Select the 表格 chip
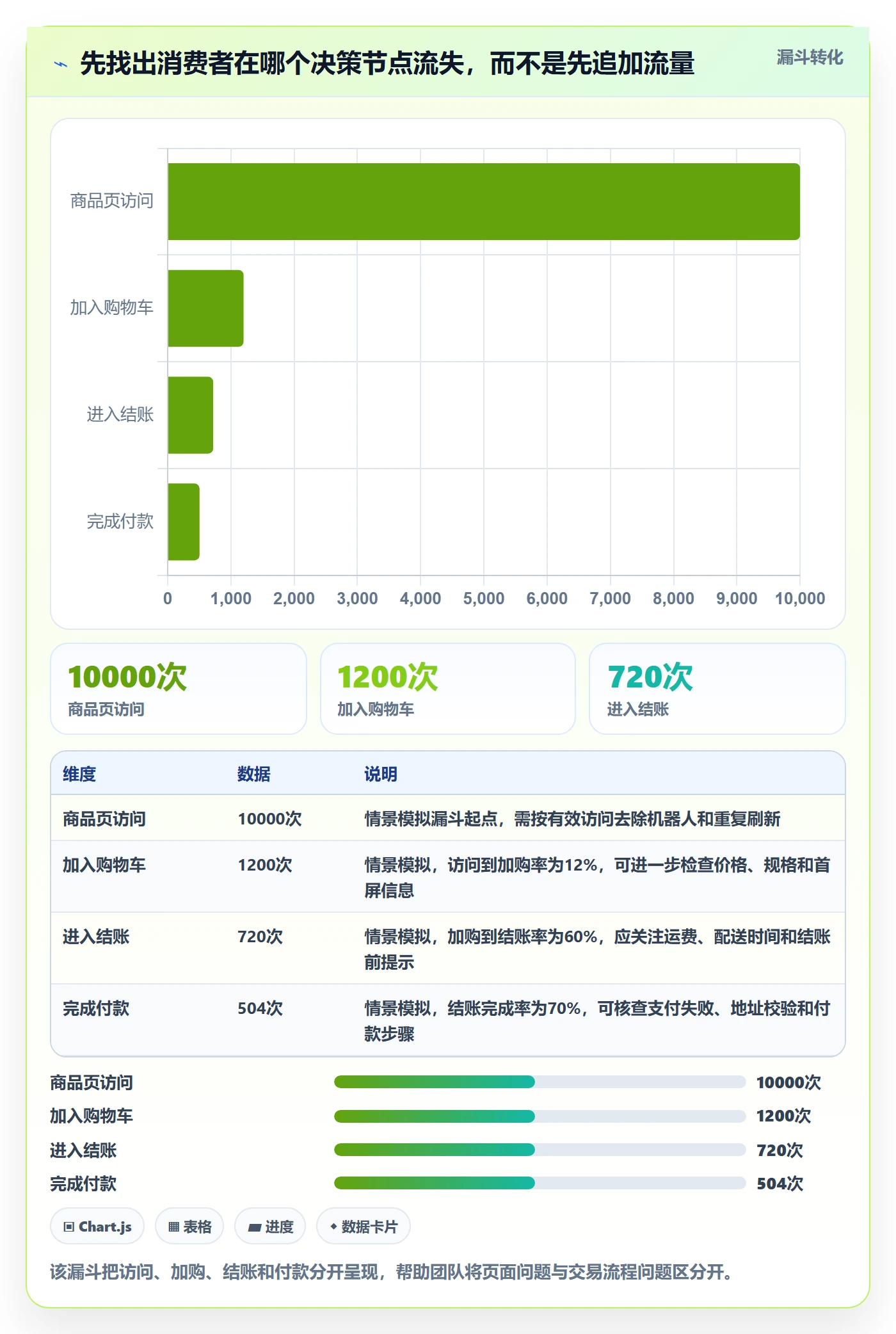Image resolution: width=896 pixels, height=1334 pixels. point(189,1226)
